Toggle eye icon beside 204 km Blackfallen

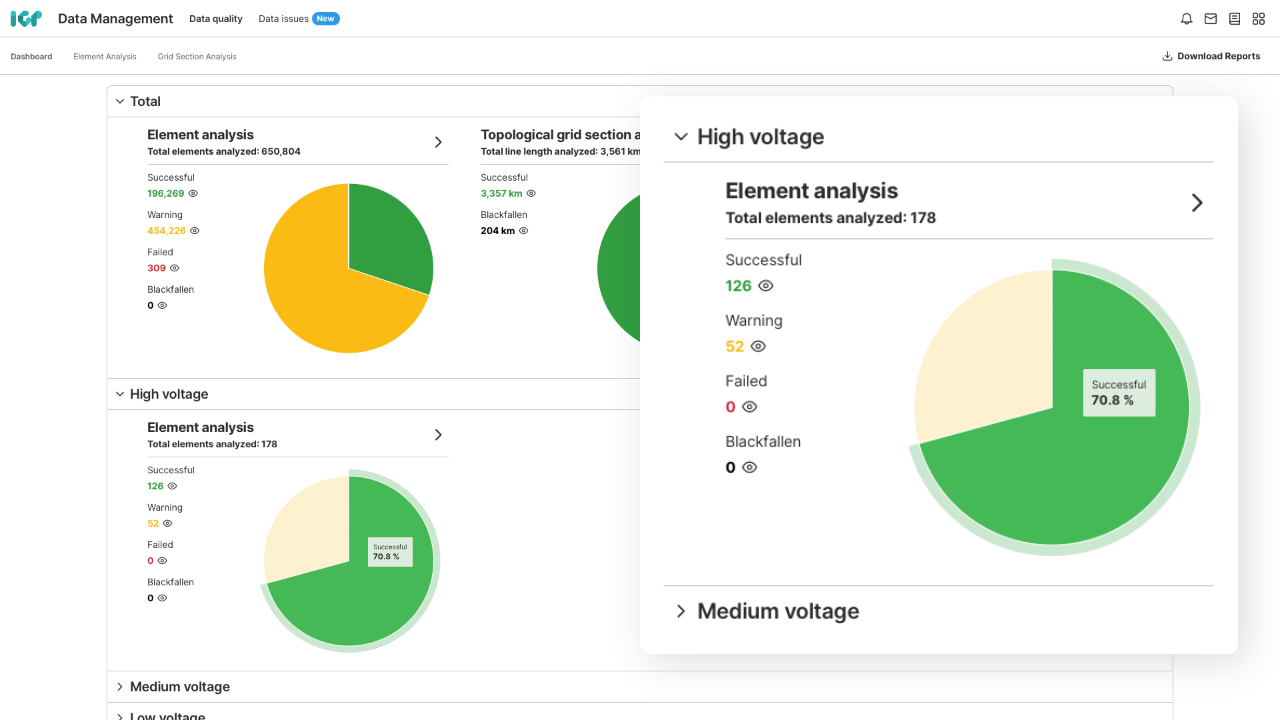point(524,231)
